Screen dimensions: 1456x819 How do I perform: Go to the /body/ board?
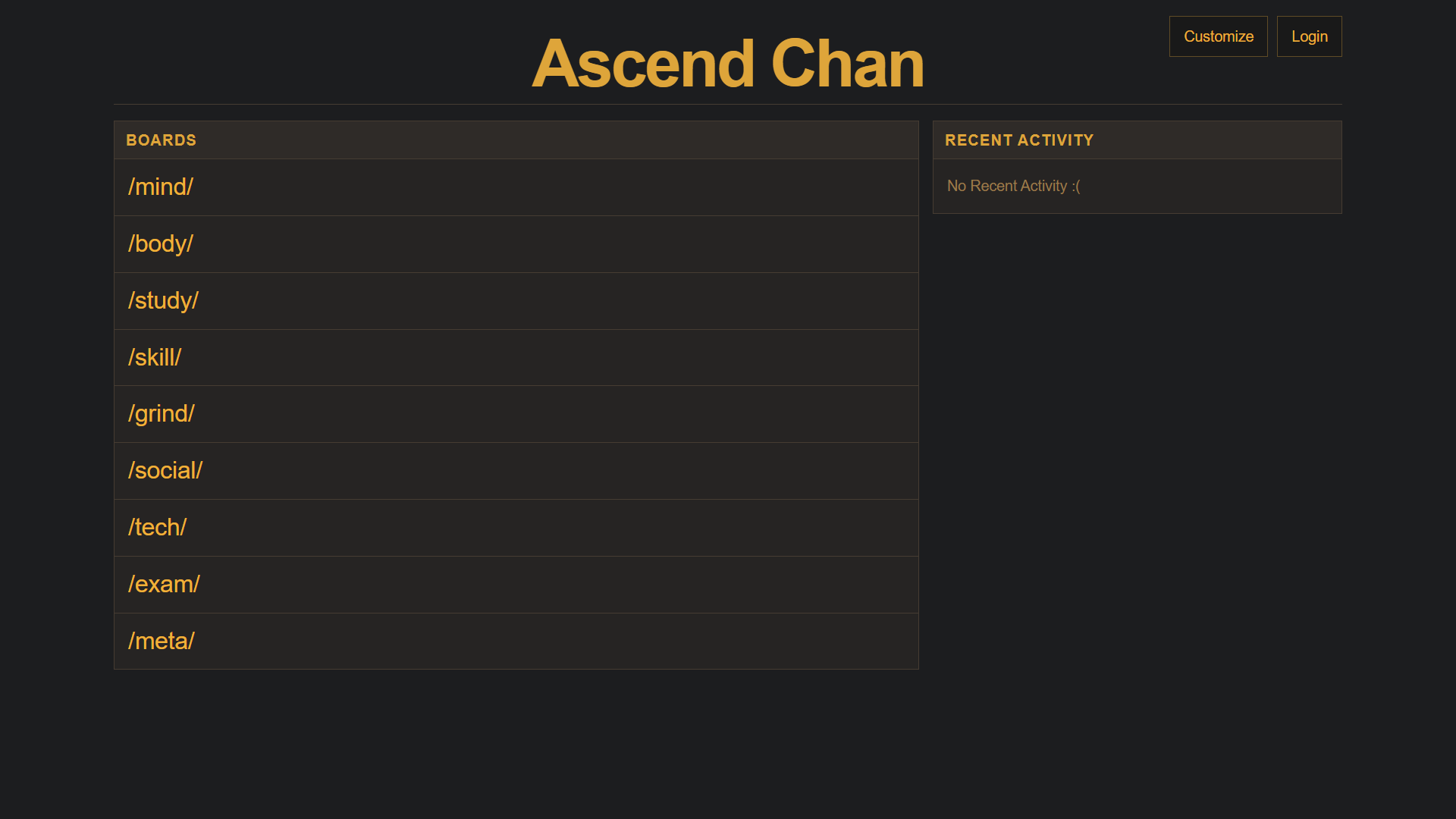[161, 244]
